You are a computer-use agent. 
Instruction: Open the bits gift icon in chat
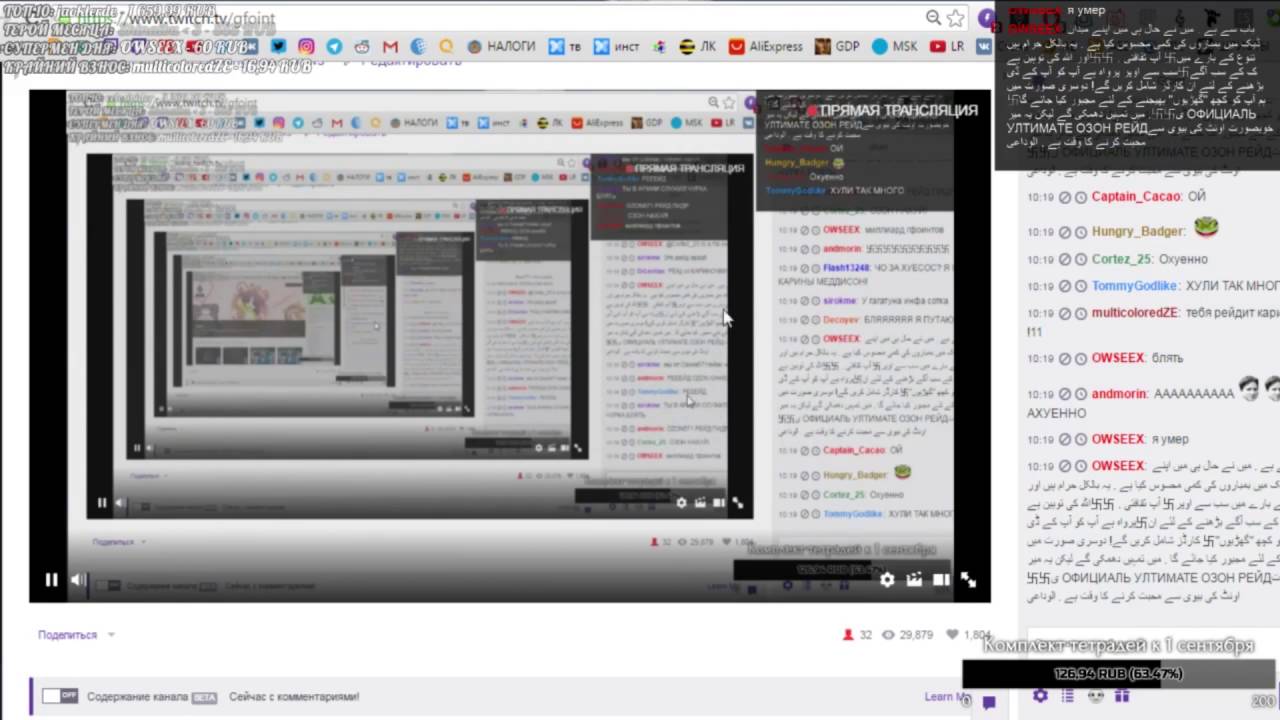[1122, 696]
